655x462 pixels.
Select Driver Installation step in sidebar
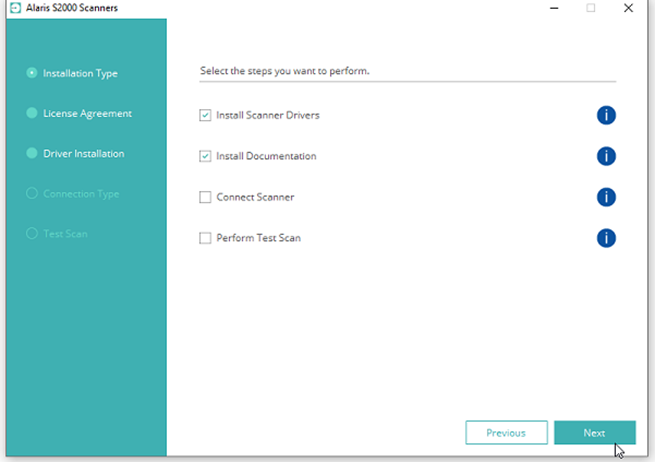[x=76, y=154]
